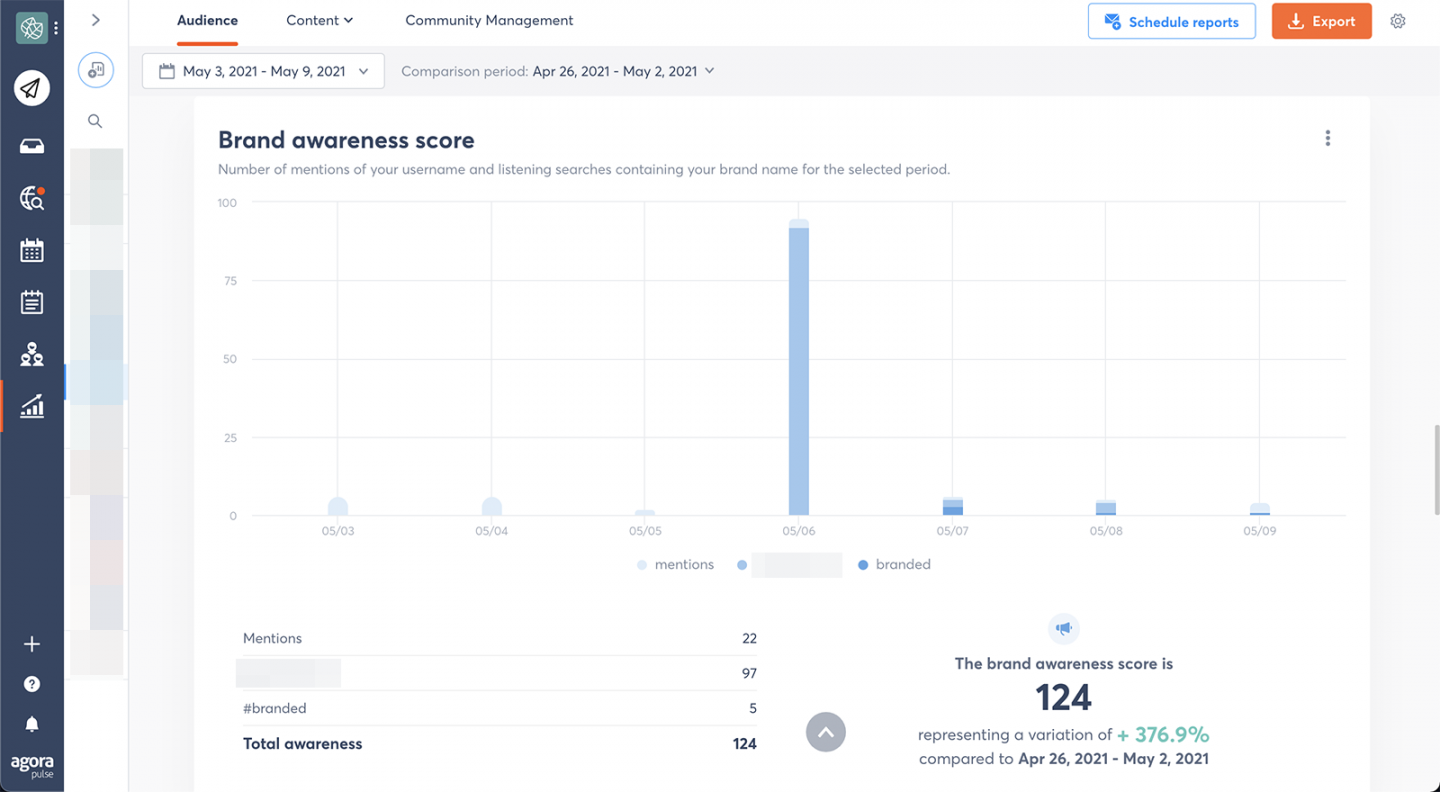Screen dimensions: 1440x792
Task: Open Publishing via the paper plane icon
Action: tap(32, 88)
